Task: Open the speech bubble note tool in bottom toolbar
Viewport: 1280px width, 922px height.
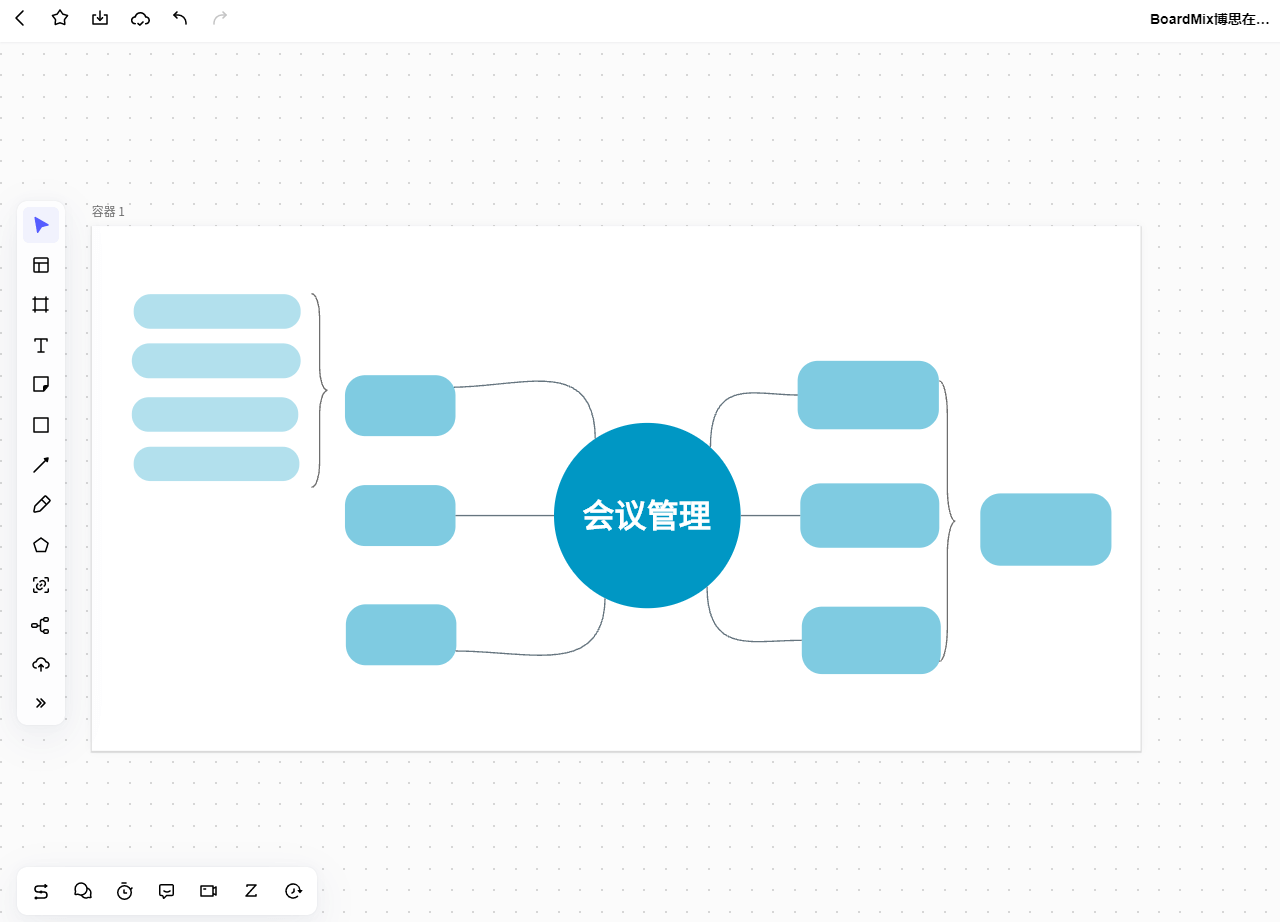Action: pos(167,891)
